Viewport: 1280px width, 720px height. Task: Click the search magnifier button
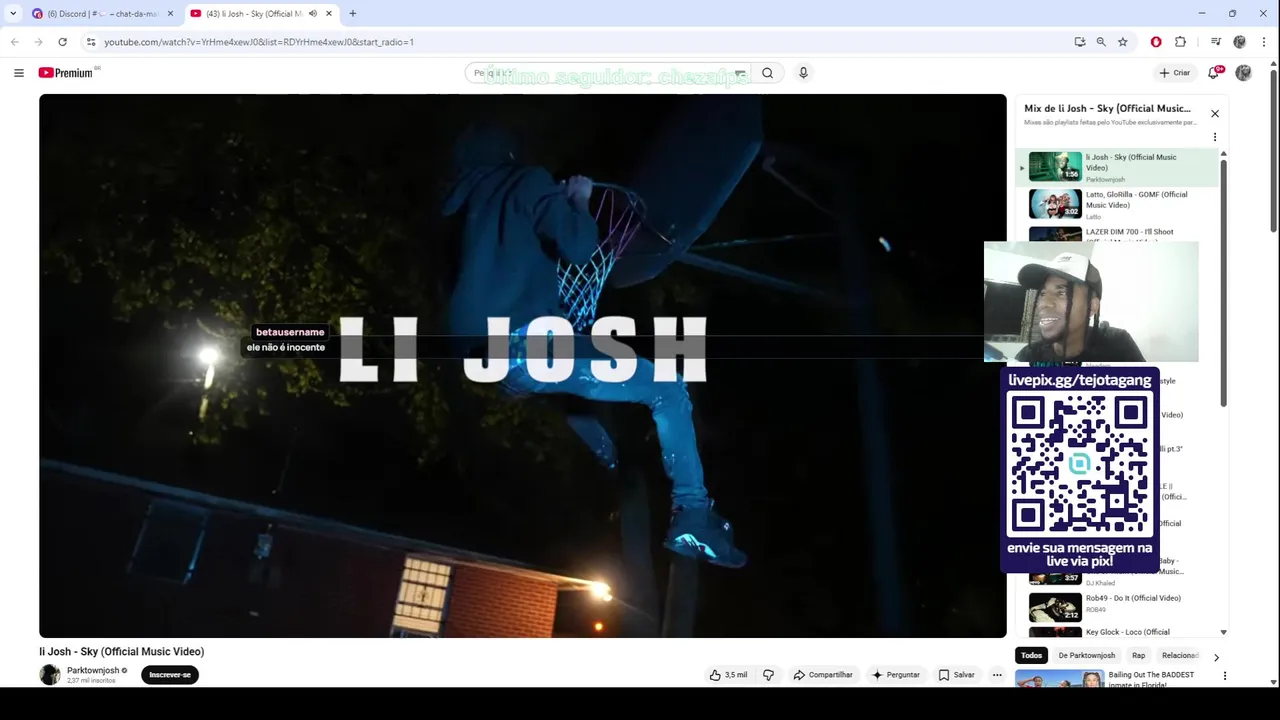767,73
